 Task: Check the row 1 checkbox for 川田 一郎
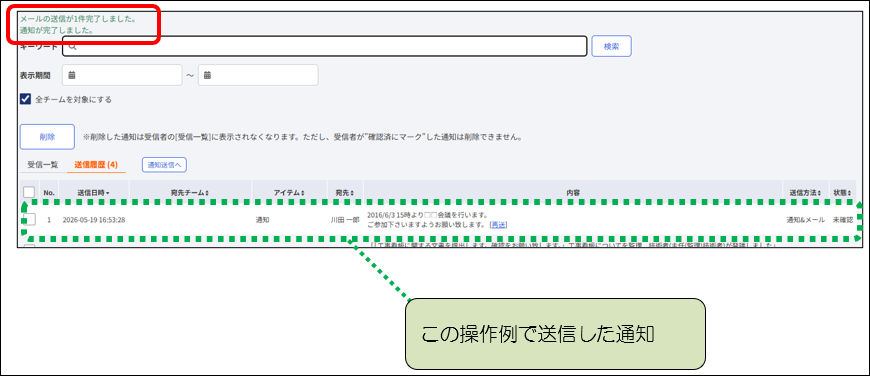click(x=29, y=220)
